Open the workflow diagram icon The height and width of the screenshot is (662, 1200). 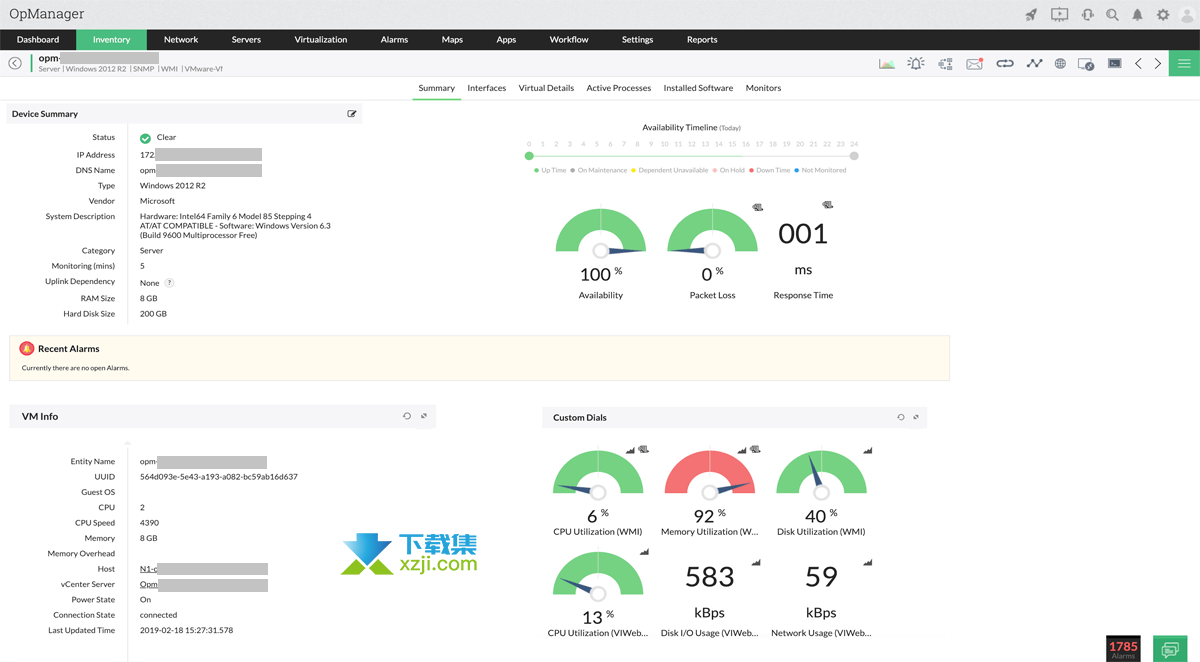point(945,64)
